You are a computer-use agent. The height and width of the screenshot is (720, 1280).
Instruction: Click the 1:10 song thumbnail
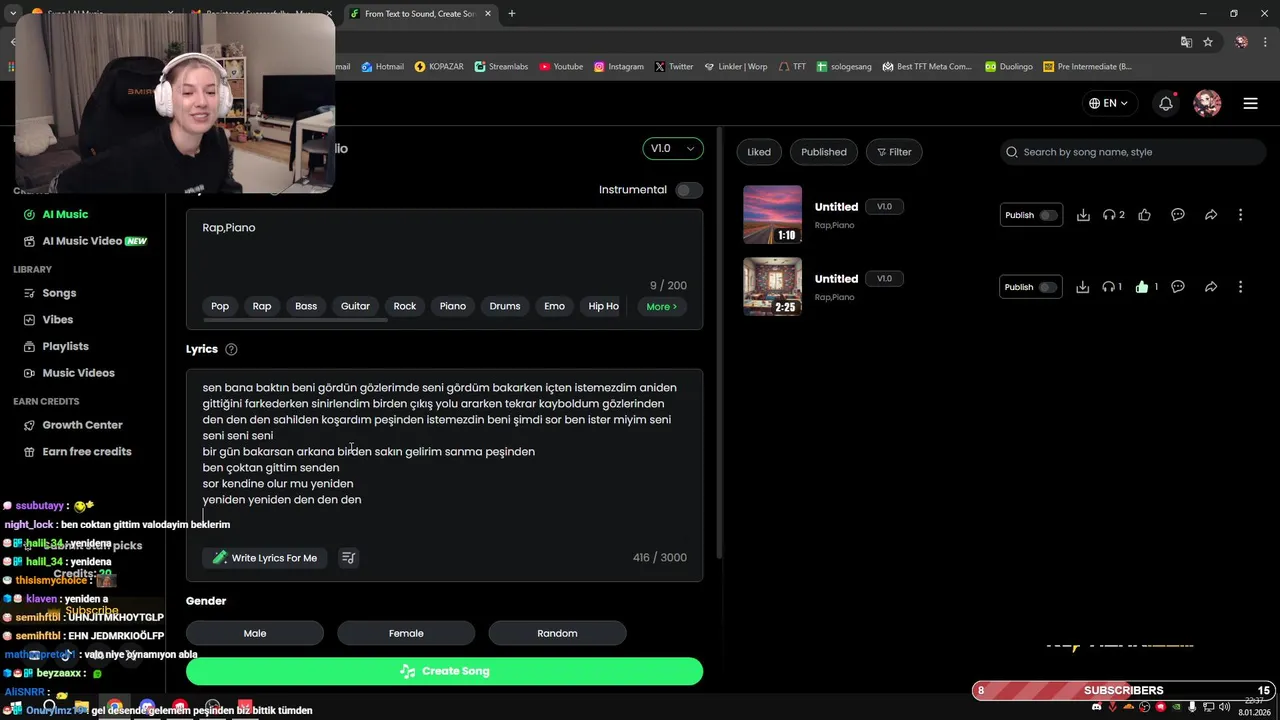772,215
